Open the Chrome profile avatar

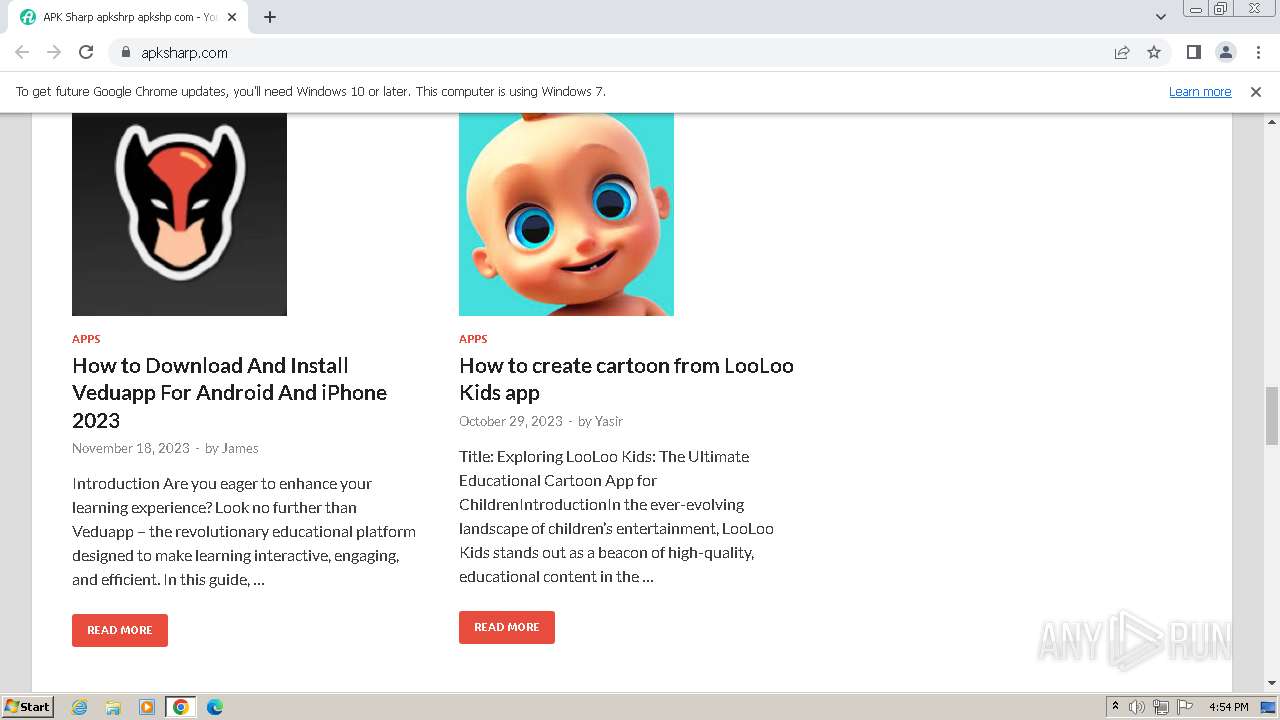click(x=1225, y=52)
